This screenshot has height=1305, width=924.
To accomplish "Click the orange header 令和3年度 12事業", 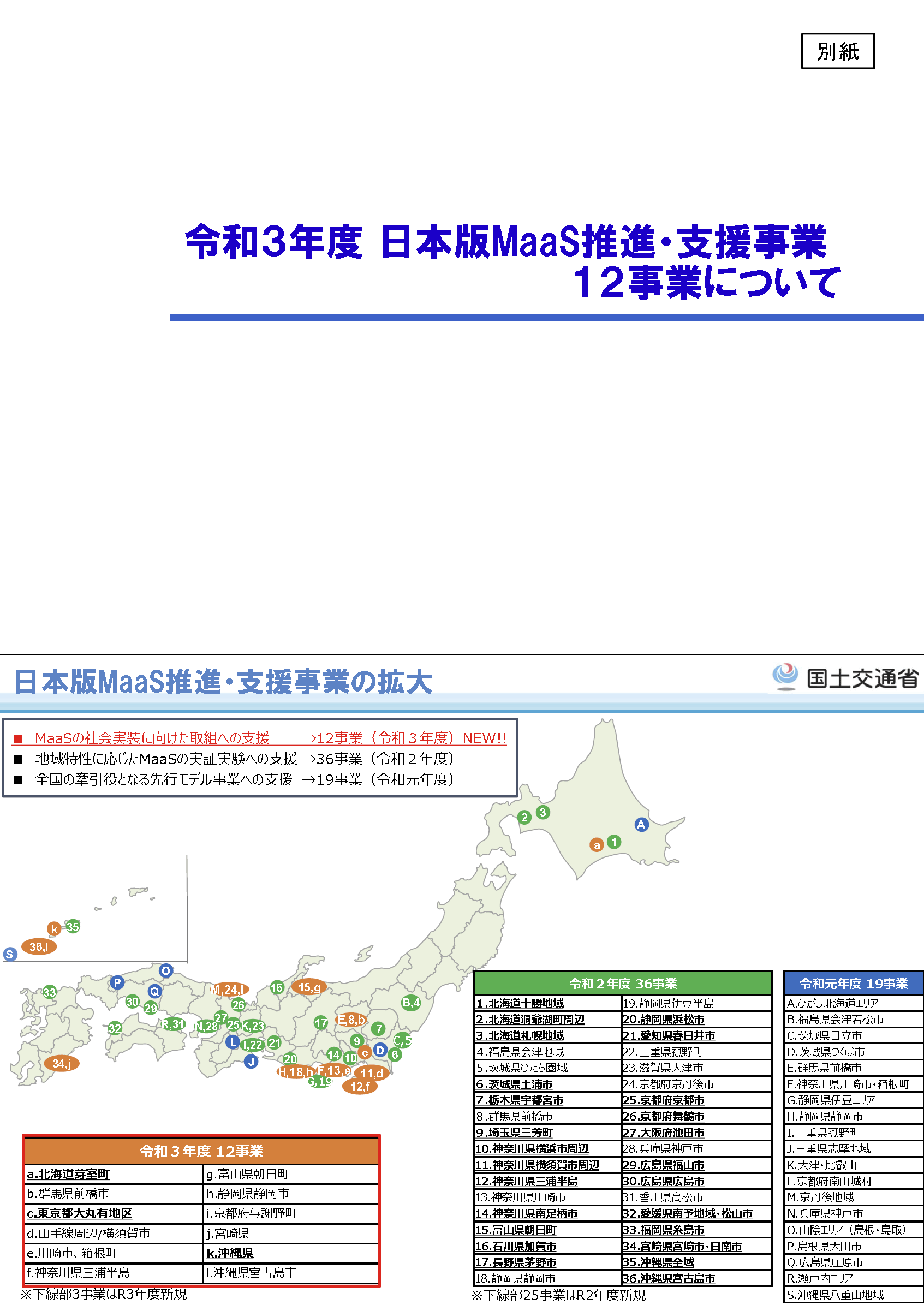I will coord(201,1152).
